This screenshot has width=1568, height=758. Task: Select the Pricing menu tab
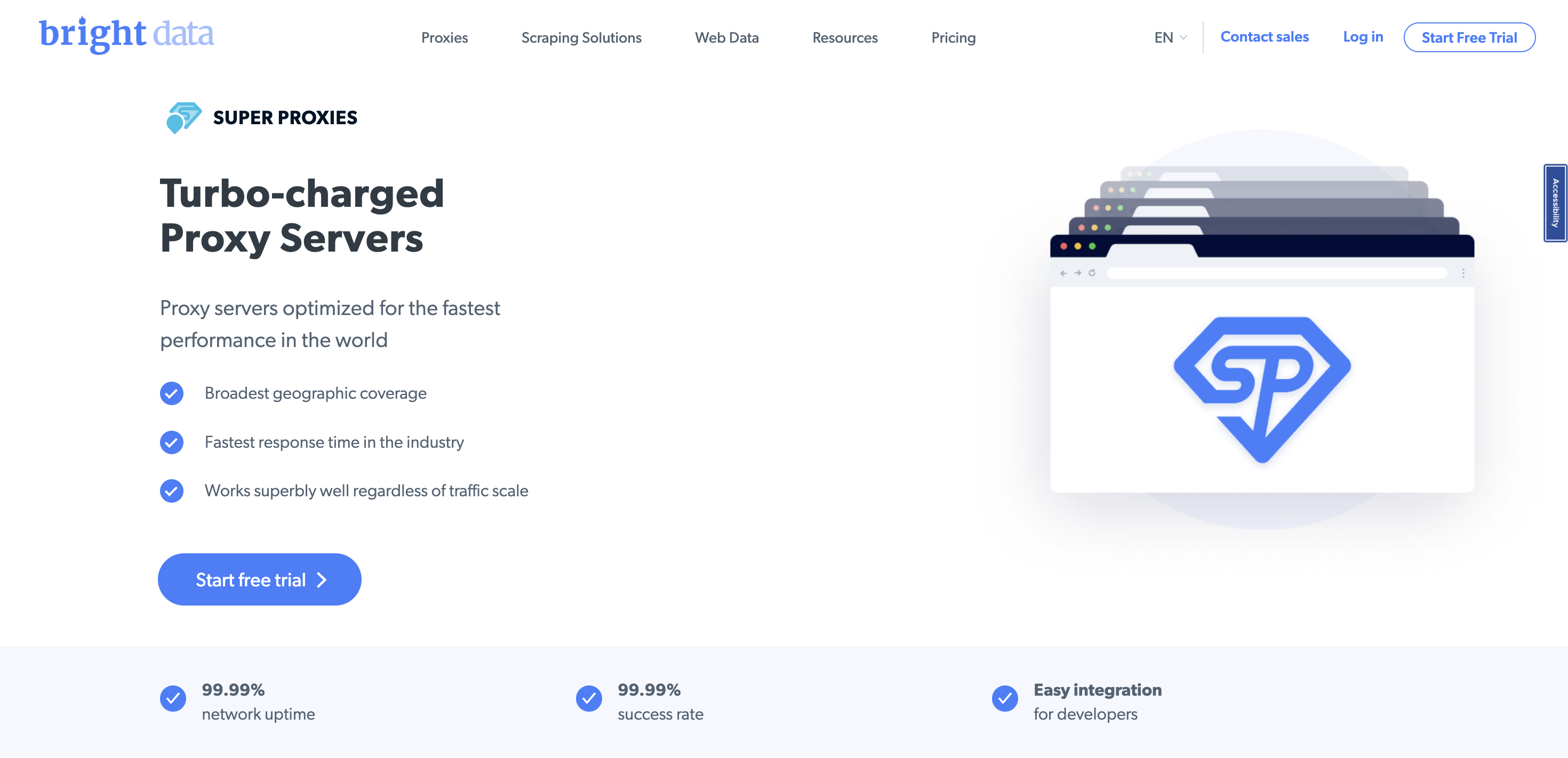pos(953,37)
